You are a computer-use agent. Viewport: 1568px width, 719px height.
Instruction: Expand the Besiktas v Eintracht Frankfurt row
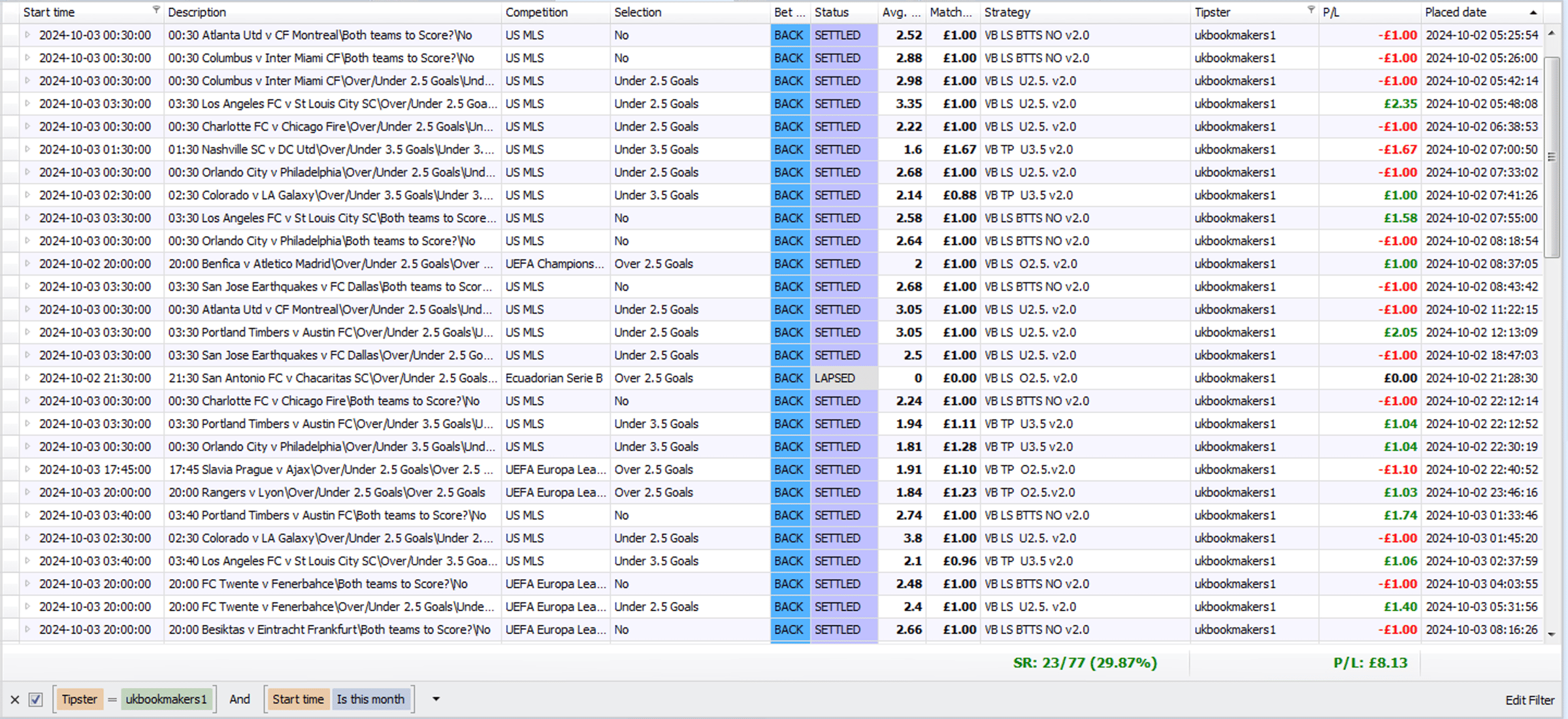click(27, 629)
